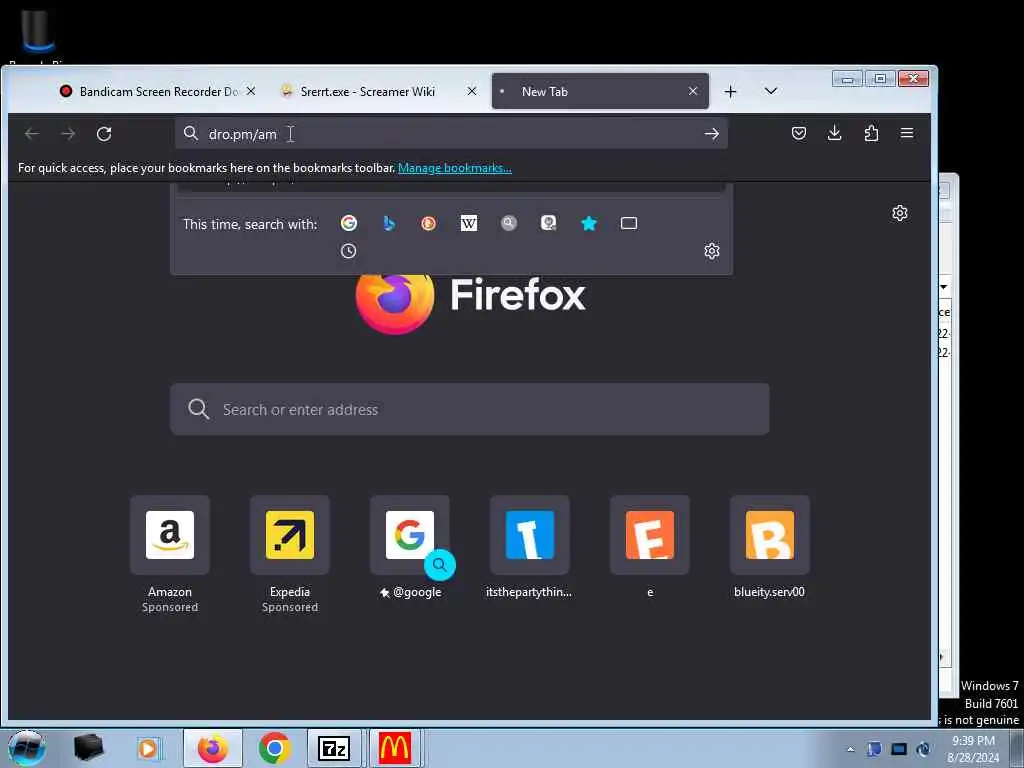Open a new tab with plus button
This screenshot has height=768, width=1024.
(x=731, y=91)
